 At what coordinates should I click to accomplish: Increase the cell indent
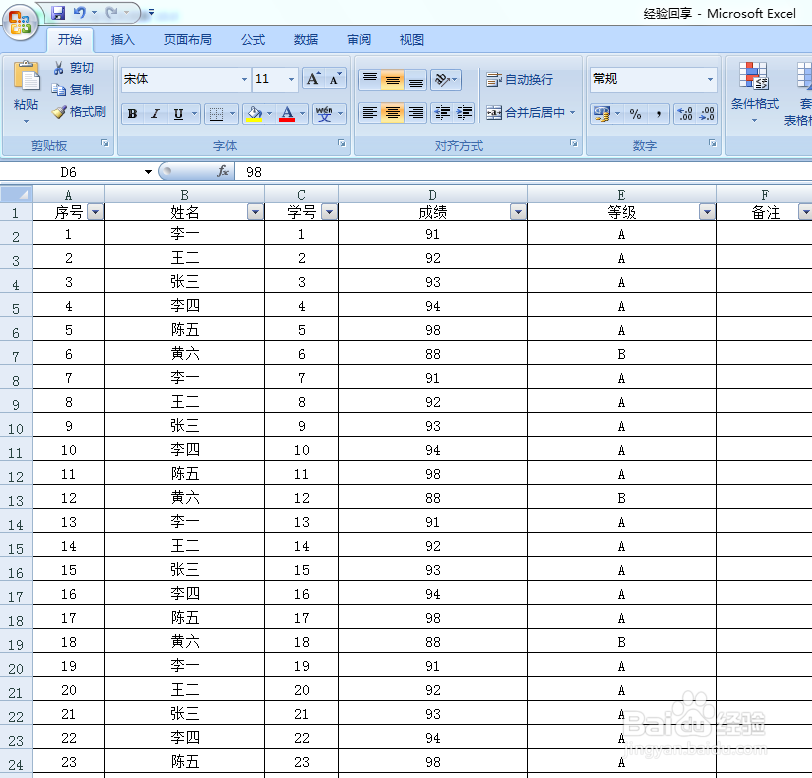tap(464, 113)
